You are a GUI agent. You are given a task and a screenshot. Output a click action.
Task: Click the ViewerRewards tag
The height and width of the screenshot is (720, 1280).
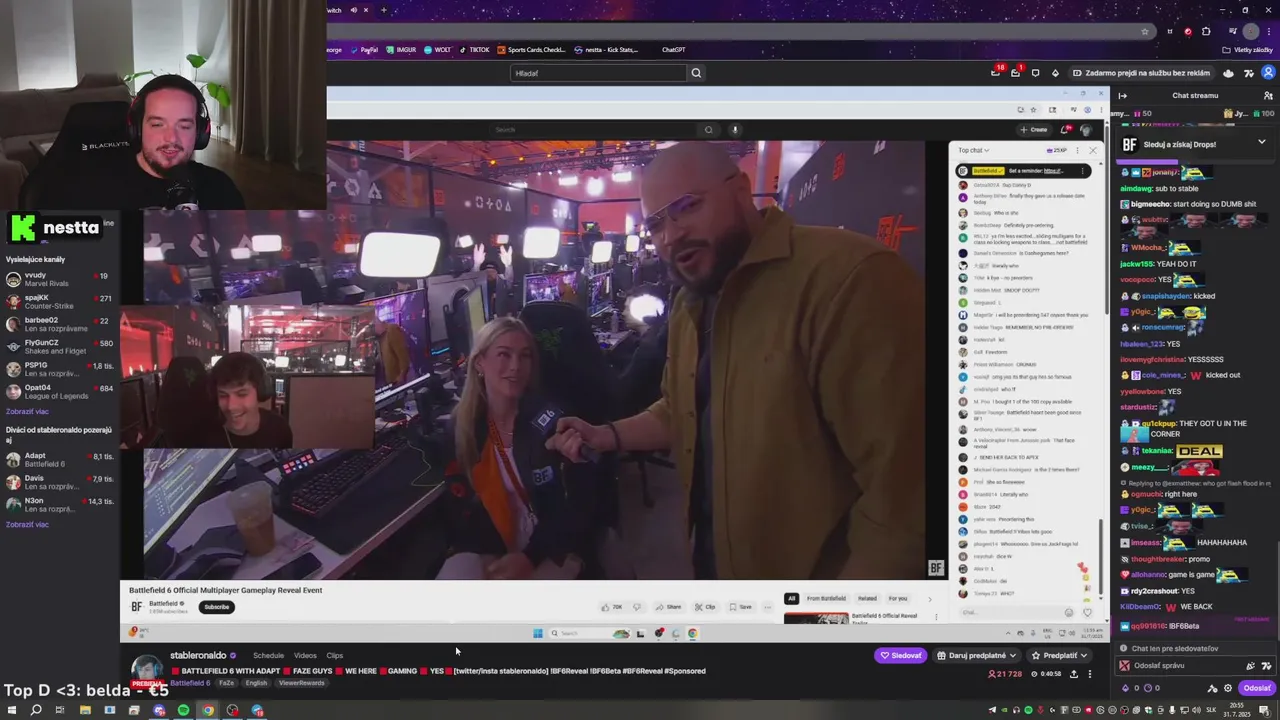coord(301,683)
